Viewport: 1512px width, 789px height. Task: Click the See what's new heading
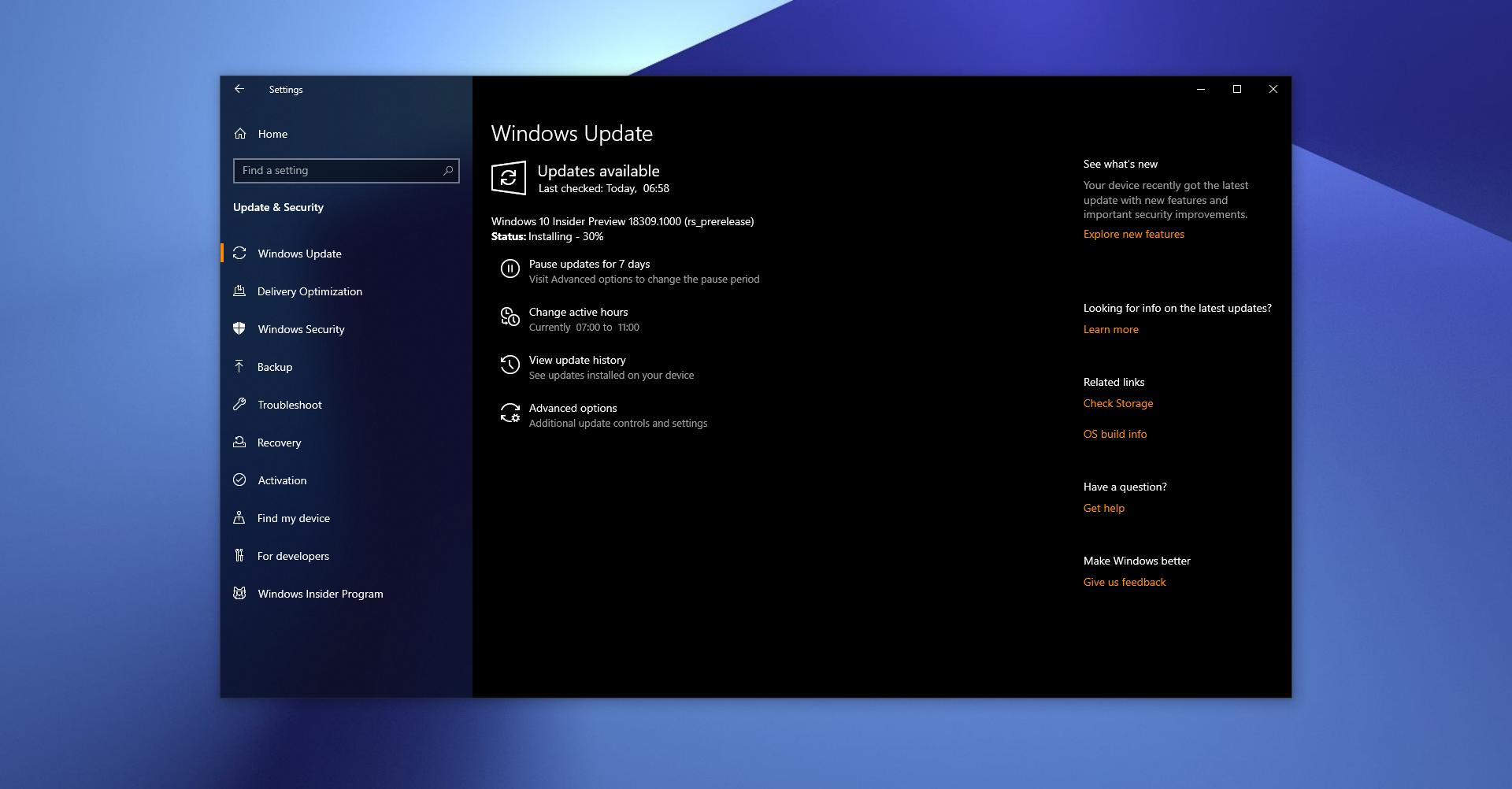click(1121, 164)
